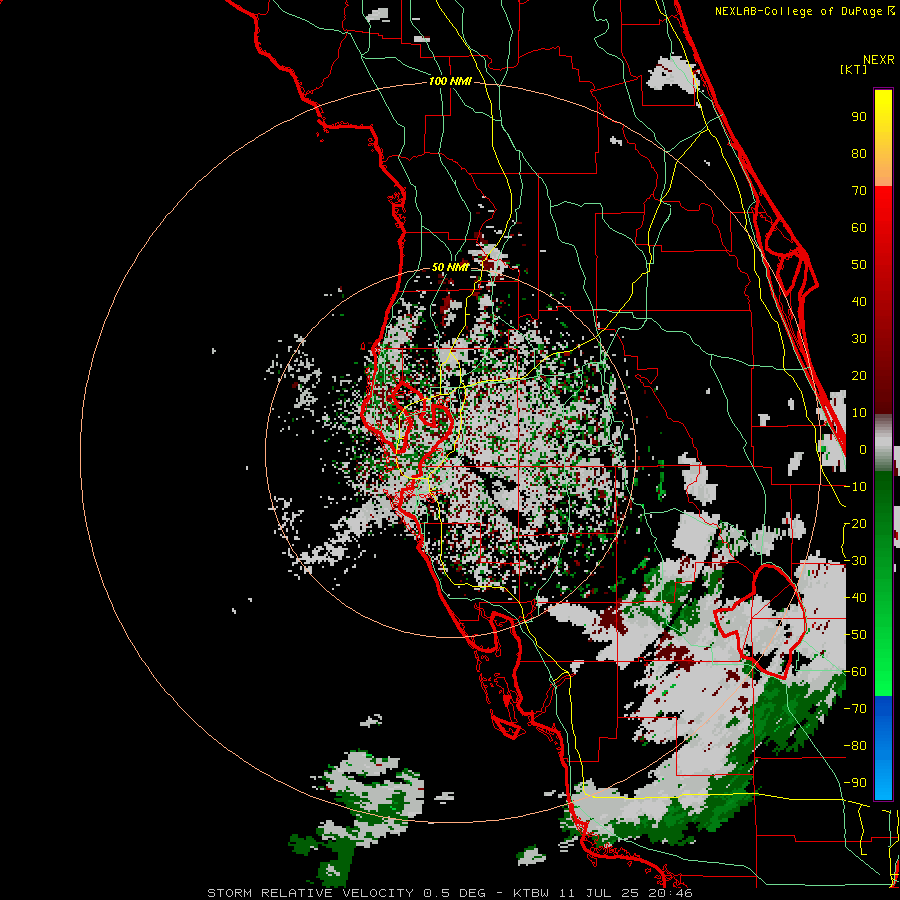Click the 20 value on the velocity scale
Image resolution: width=900 pixels, height=900 pixels.
pos(859,376)
